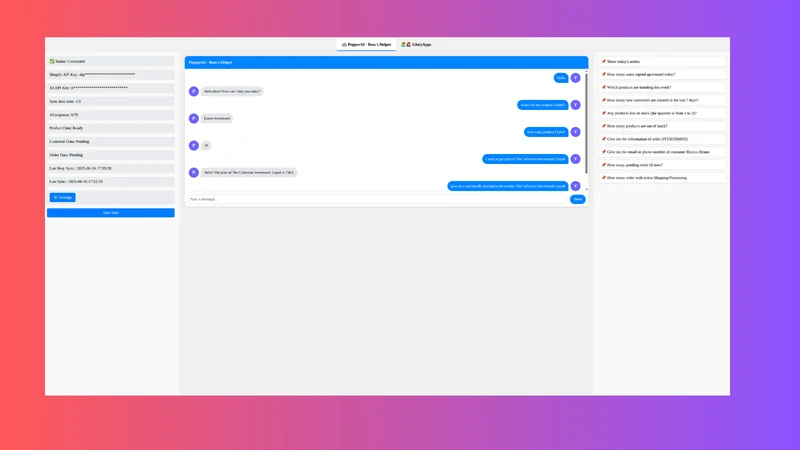Viewport: 800px width, 450px height.
Task: Click the Sync Data button
Action: [x=111, y=213]
